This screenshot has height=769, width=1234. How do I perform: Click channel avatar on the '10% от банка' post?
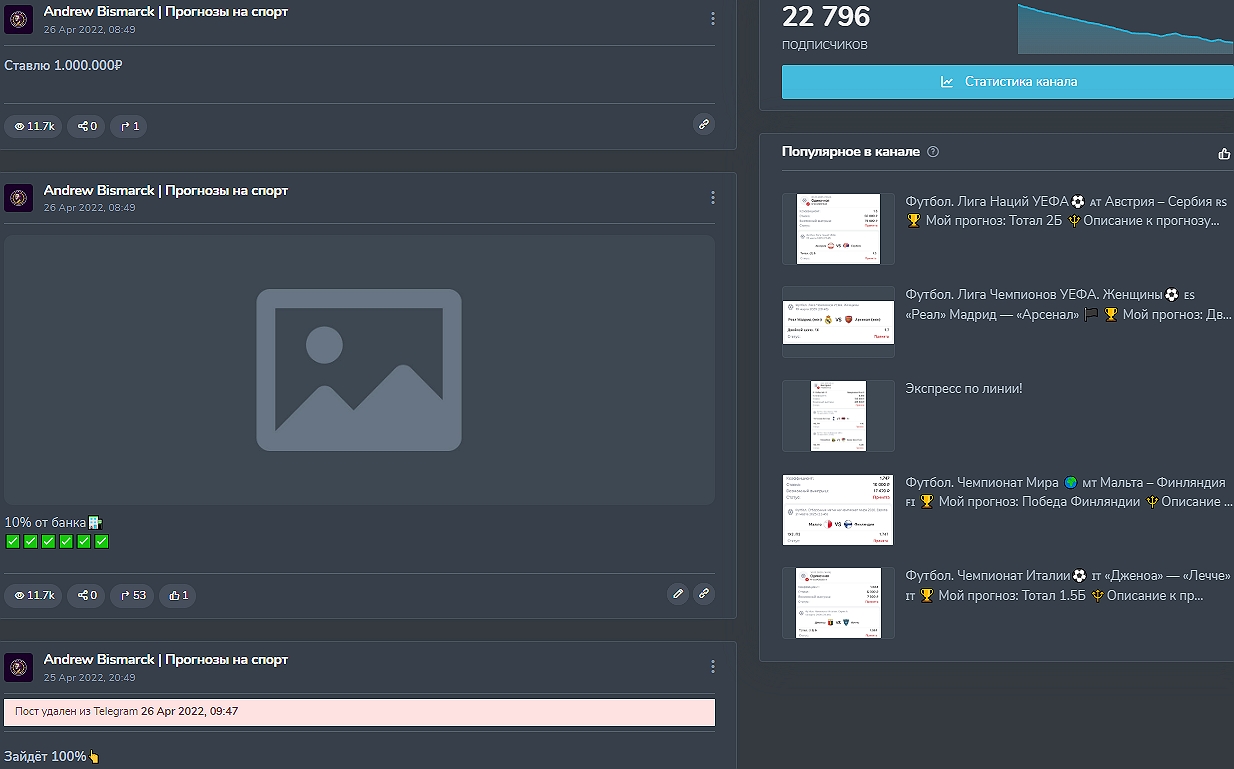(19, 198)
